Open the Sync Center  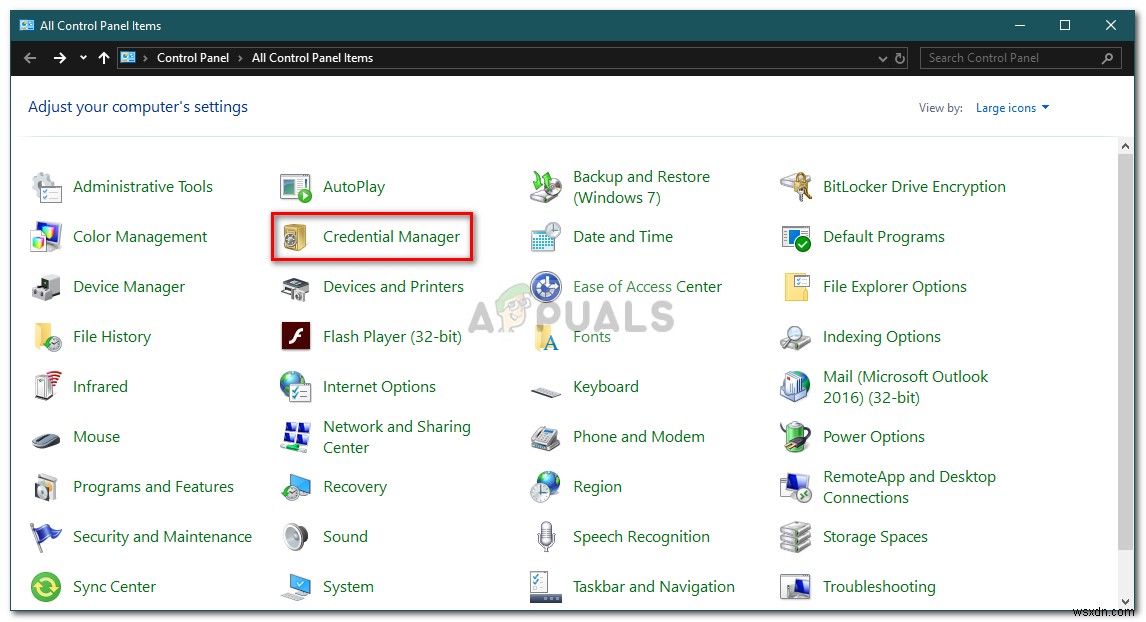pyautogui.click(x=113, y=587)
